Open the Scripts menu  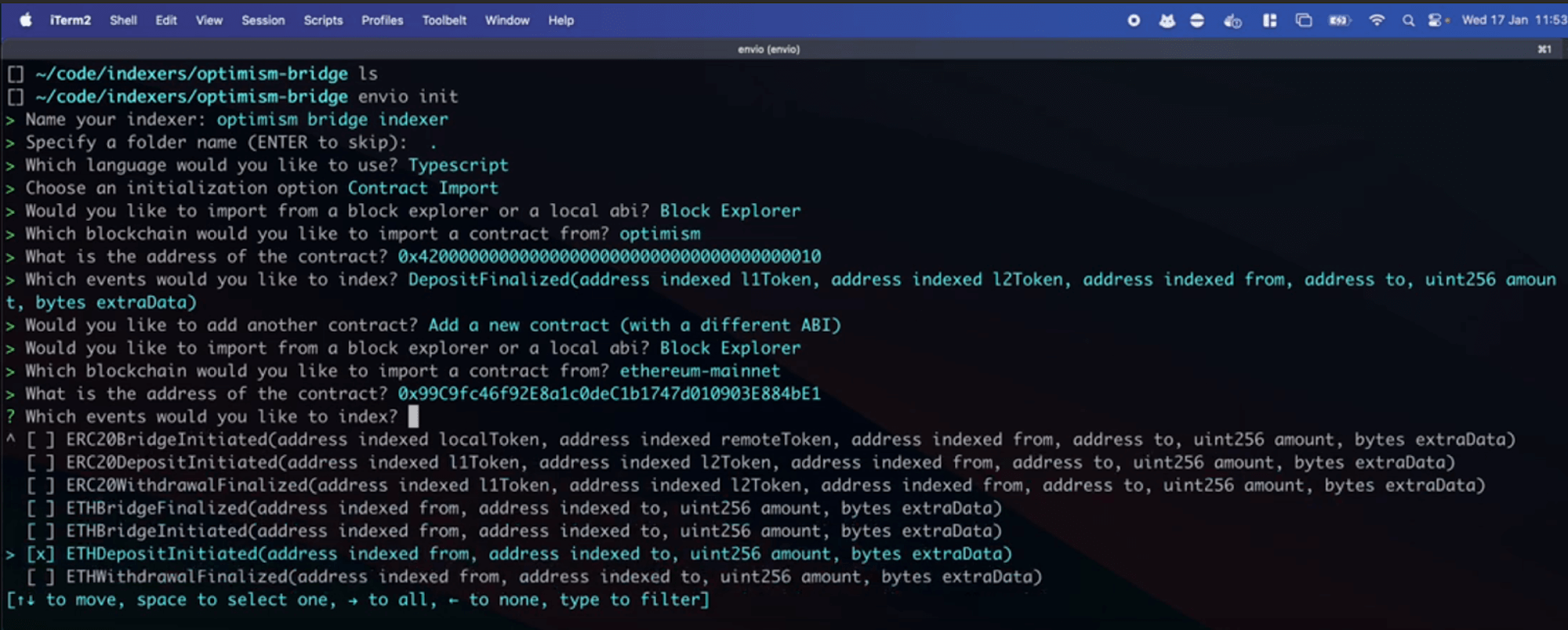[x=323, y=20]
